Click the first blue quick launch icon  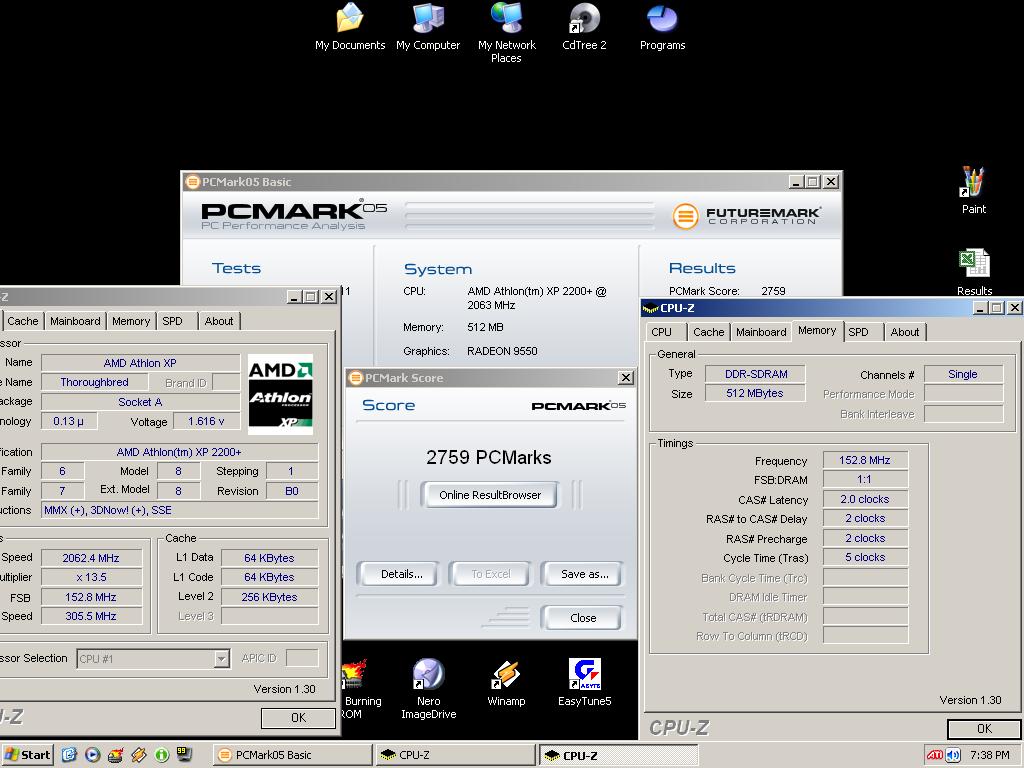(x=69, y=755)
